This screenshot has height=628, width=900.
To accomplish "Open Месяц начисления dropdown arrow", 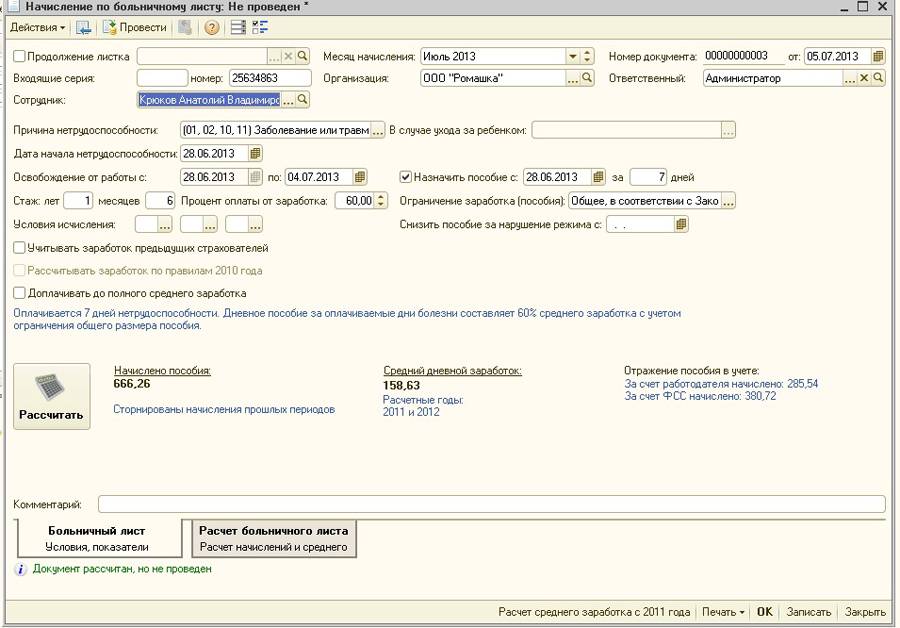I will pyautogui.click(x=572, y=56).
